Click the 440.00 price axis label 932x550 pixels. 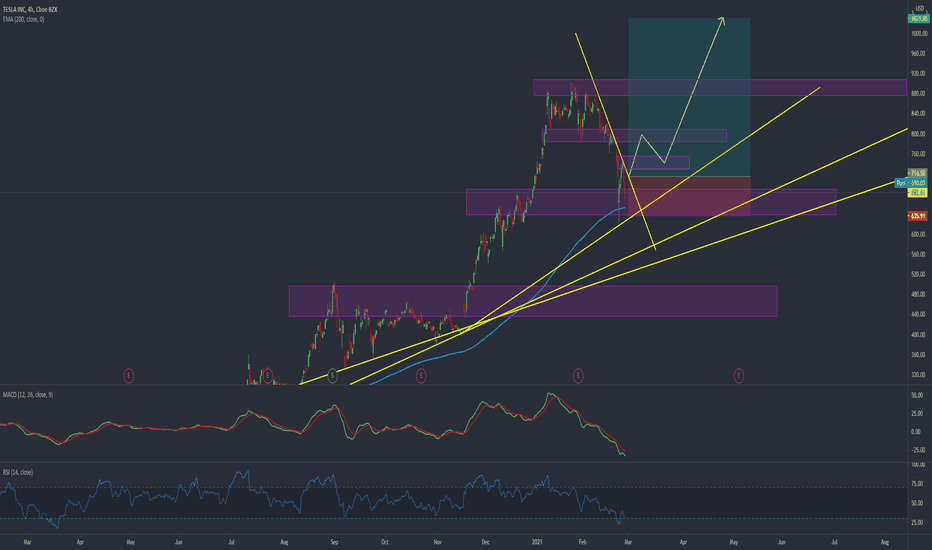click(x=919, y=315)
